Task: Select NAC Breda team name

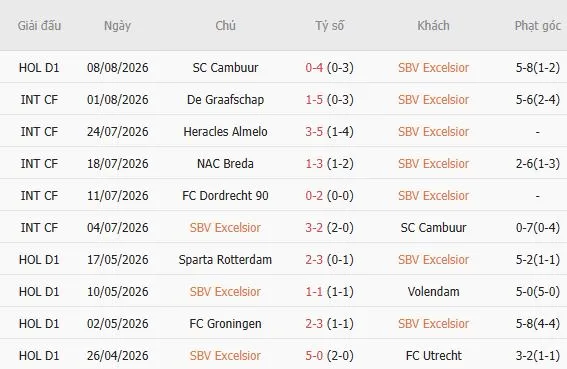Action: (x=225, y=164)
